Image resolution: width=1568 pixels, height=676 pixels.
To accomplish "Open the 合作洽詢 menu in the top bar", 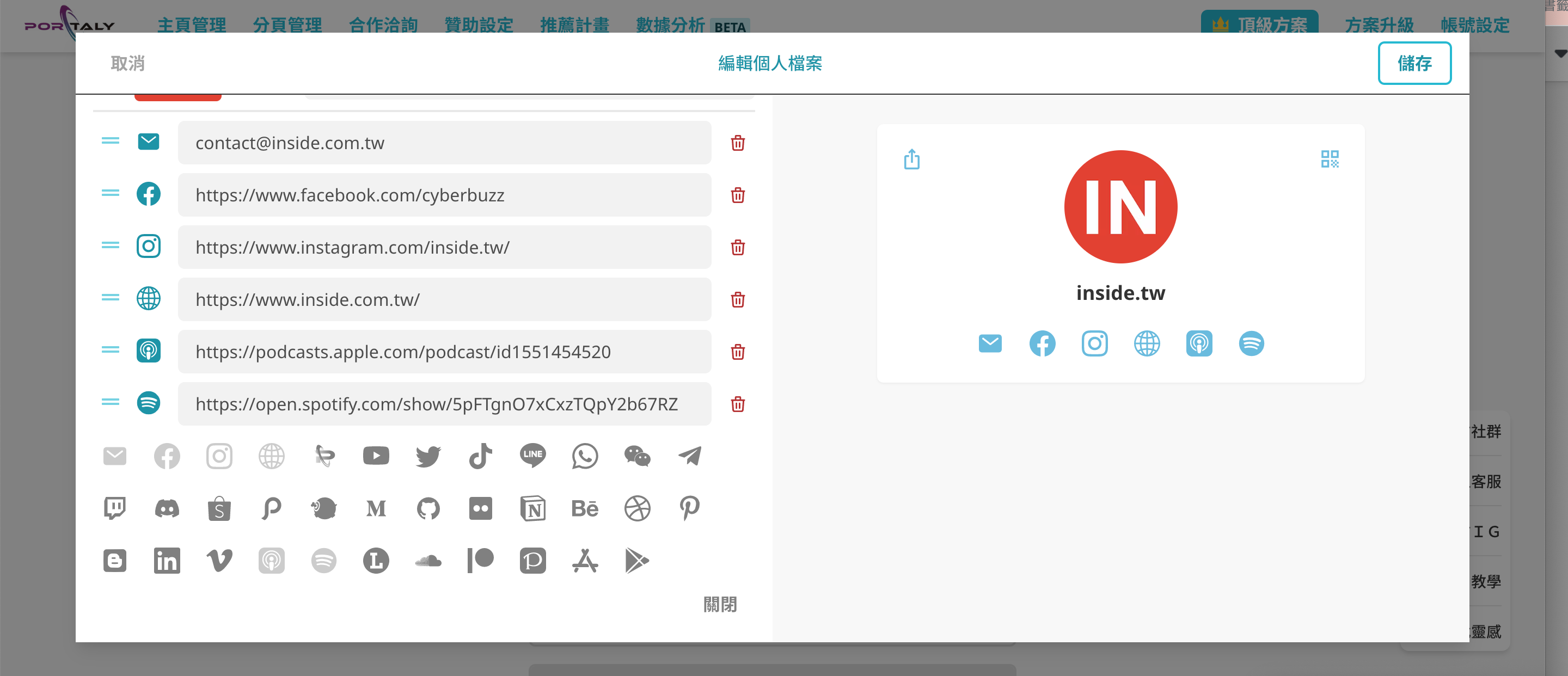I will click(x=383, y=24).
